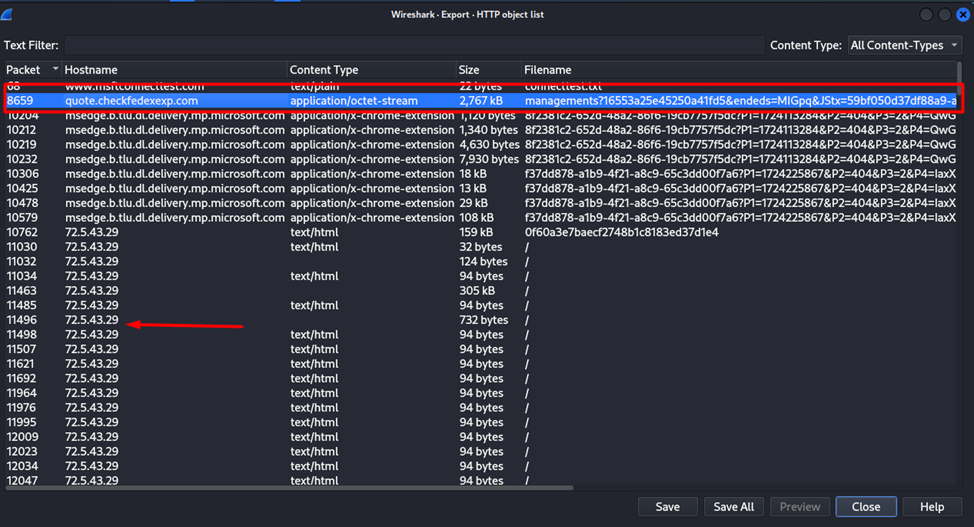Select packet 11034 row
The width and height of the screenshot is (974, 527).
[x=481, y=276]
